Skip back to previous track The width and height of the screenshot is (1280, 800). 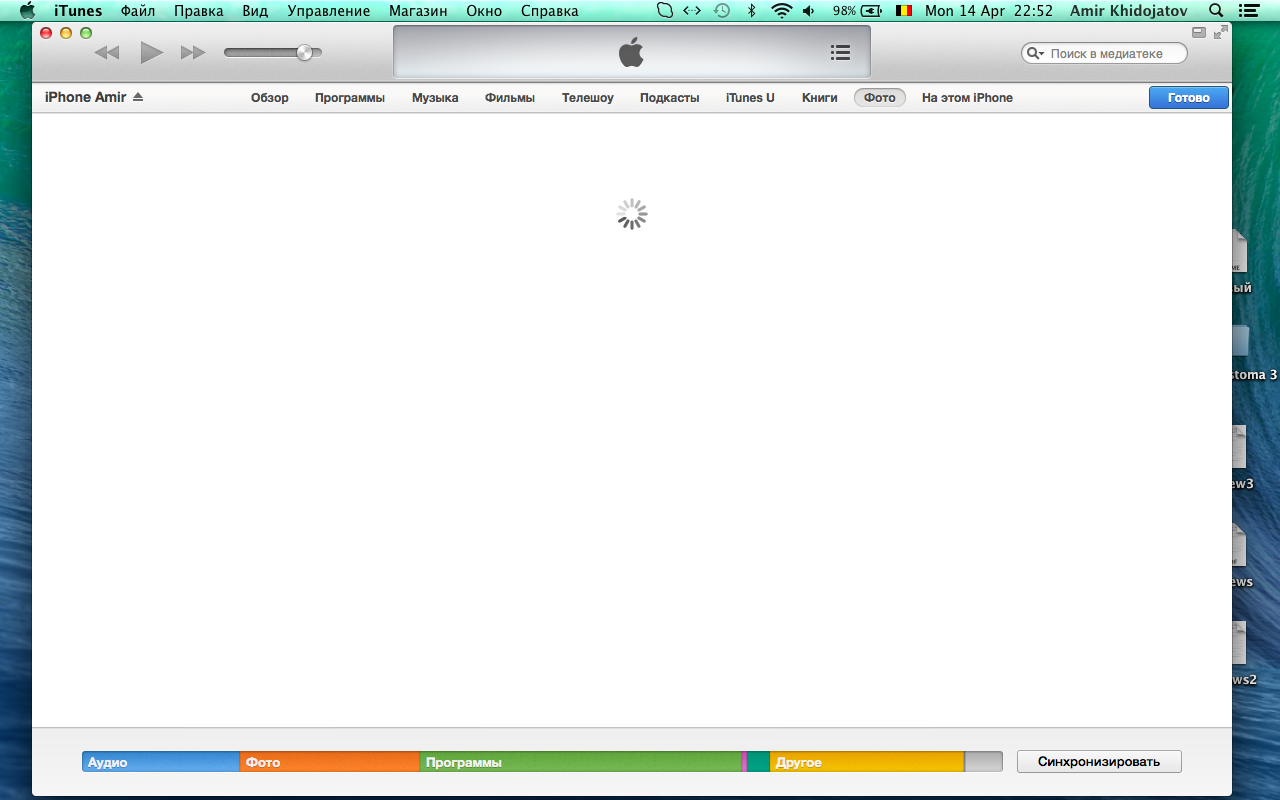tap(107, 52)
